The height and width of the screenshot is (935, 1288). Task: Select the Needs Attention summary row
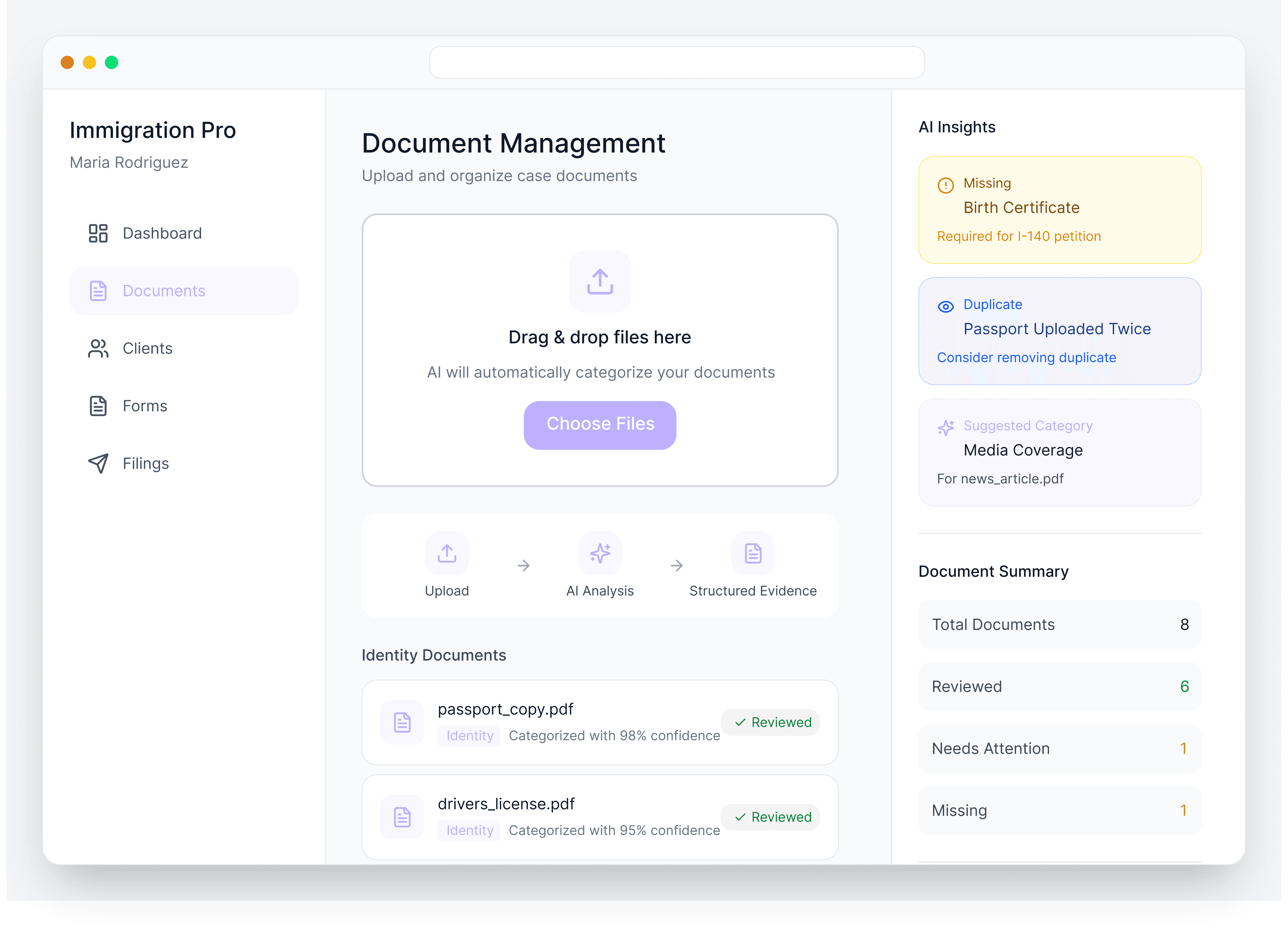click(1059, 749)
